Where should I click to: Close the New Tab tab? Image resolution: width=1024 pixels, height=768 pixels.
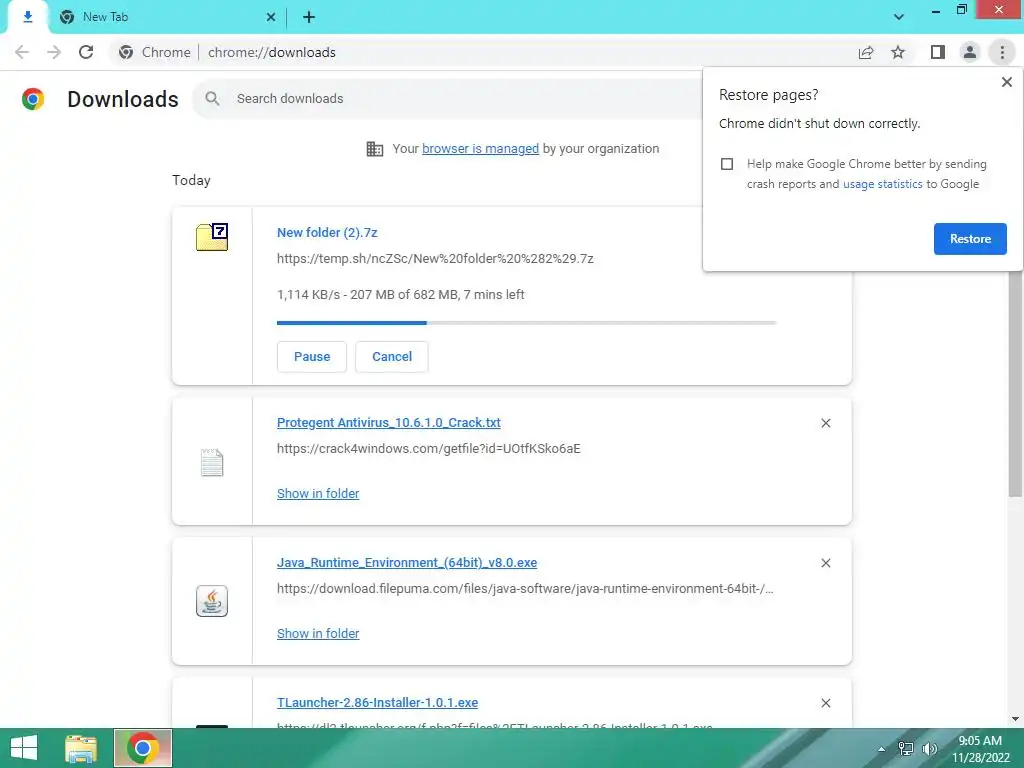tap(270, 18)
